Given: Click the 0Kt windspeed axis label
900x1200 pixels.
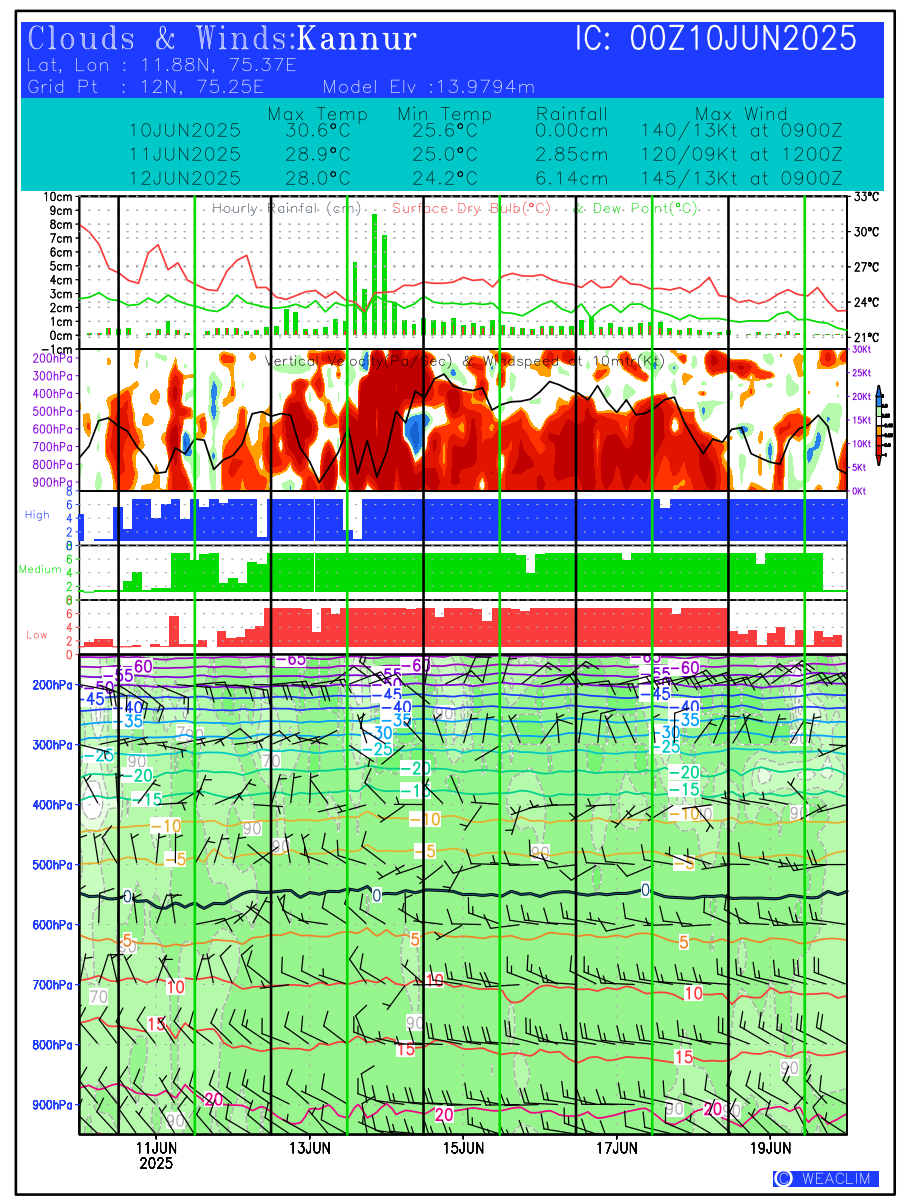Looking at the screenshot, I should [x=860, y=491].
